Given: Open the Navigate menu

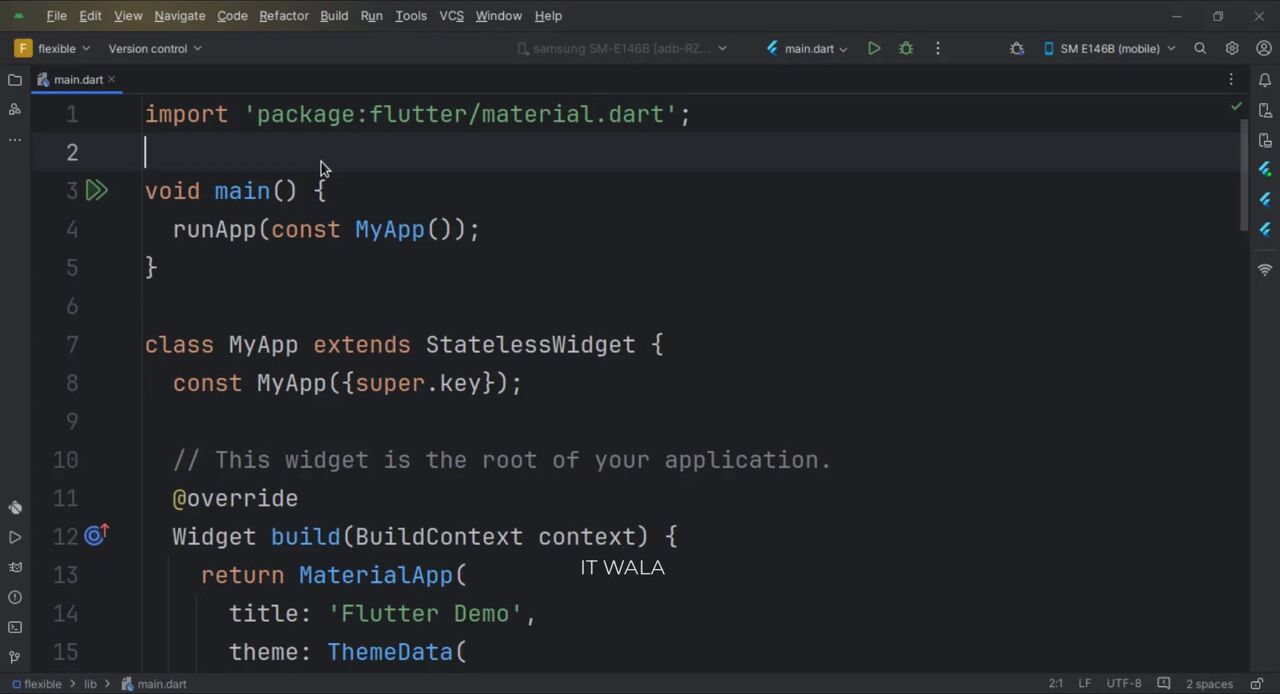Looking at the screenshot, I should click(x=179, y=16).
